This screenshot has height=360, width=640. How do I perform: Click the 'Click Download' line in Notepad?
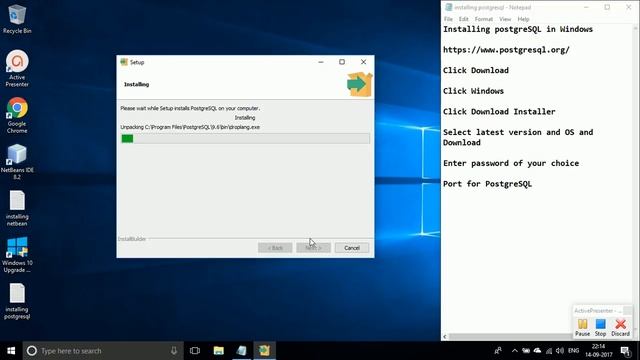click(476, 70)
